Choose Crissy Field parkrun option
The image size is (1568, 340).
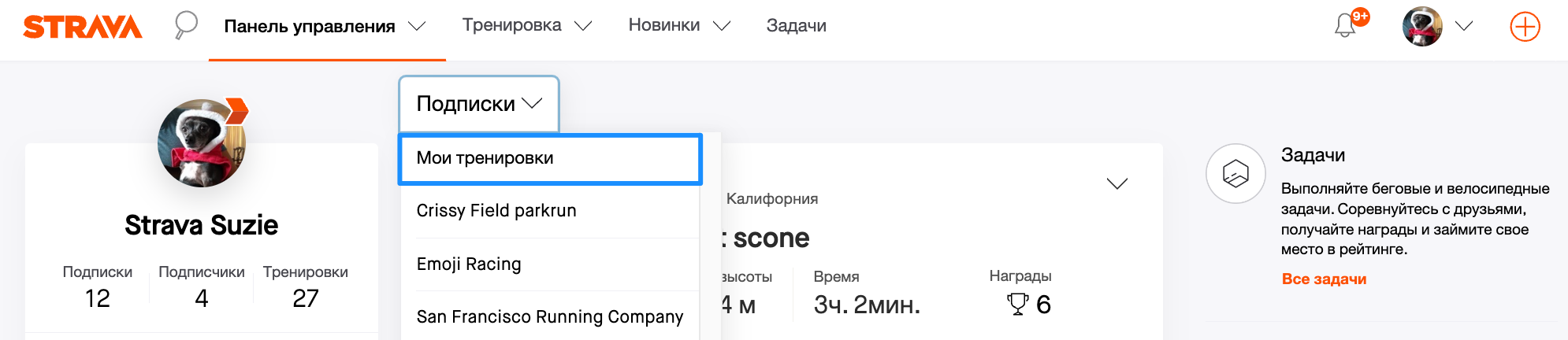(550, 211)
